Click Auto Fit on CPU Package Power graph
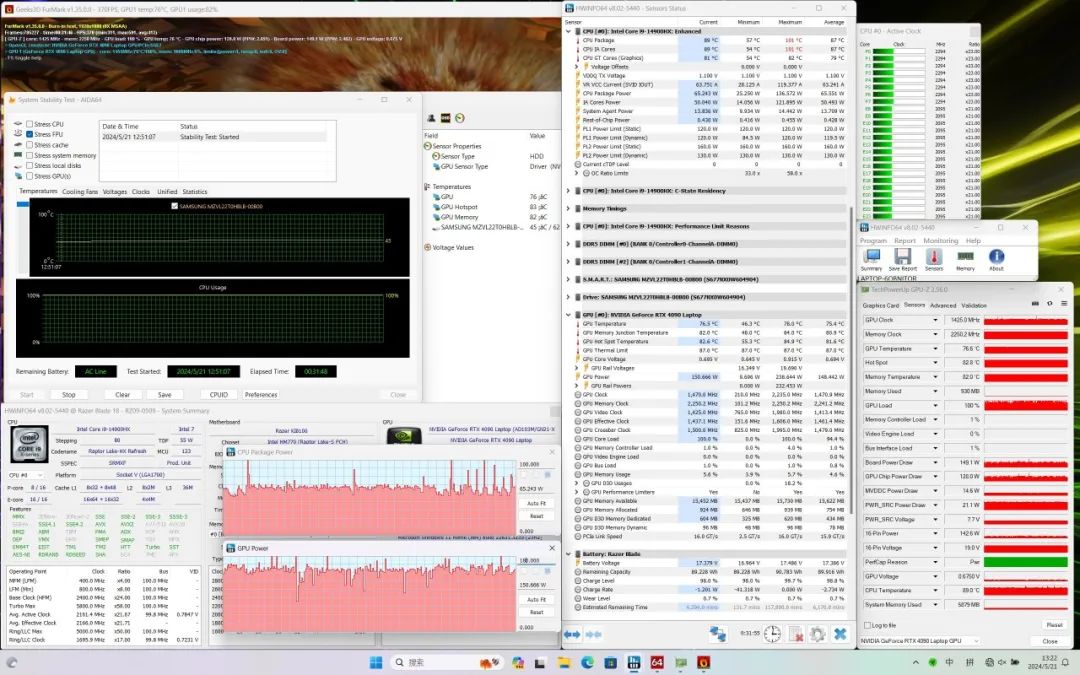Viewport: 1080px width, 675px height. tap(536, 503)
